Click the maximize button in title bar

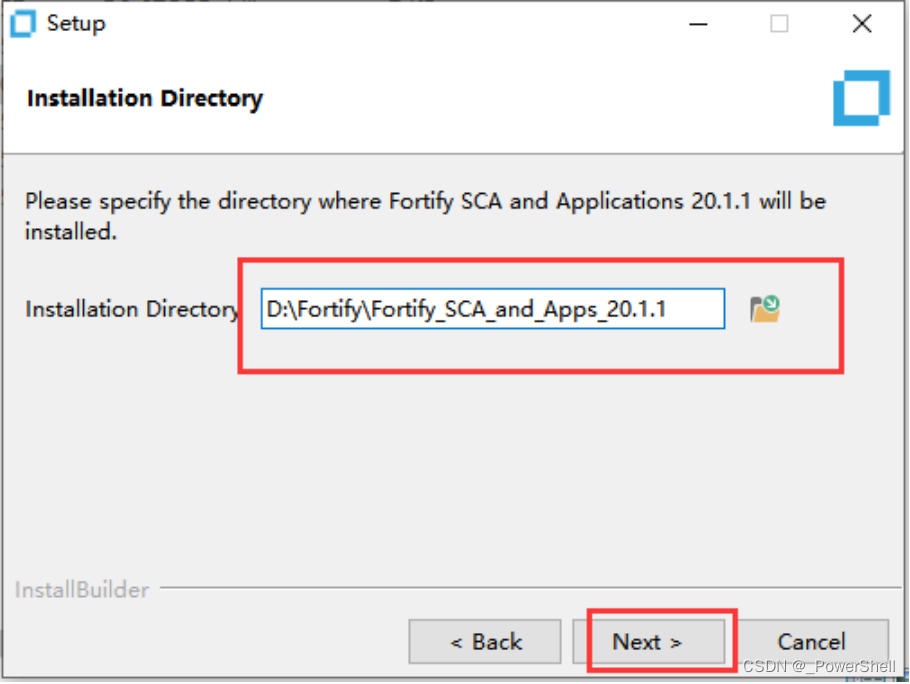pyautogui.click(x=779, y=24)
